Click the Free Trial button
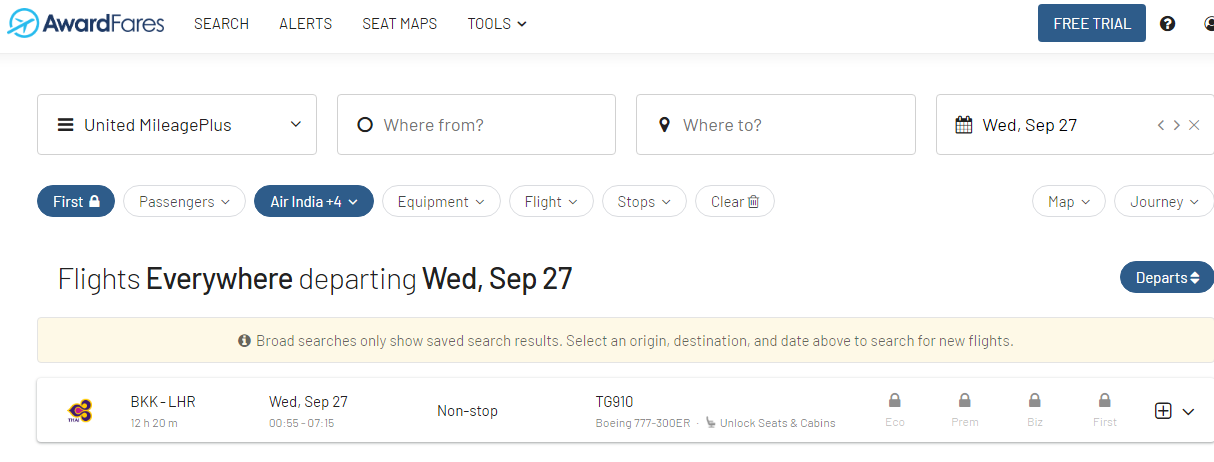The image size is (1214, 462). point(1091,24)
